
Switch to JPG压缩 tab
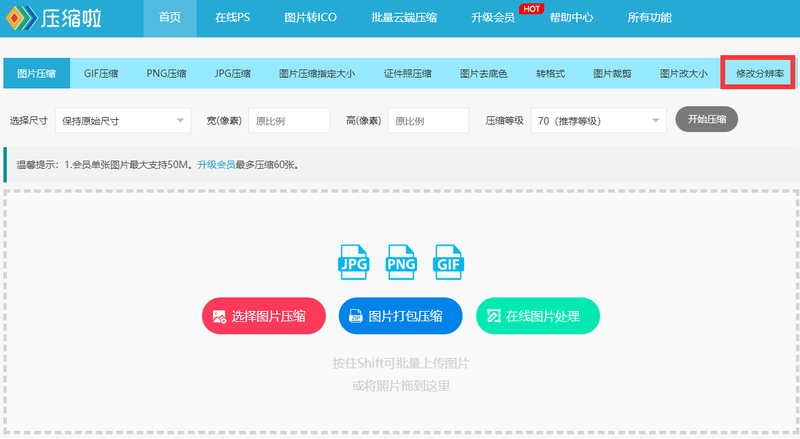233,74
